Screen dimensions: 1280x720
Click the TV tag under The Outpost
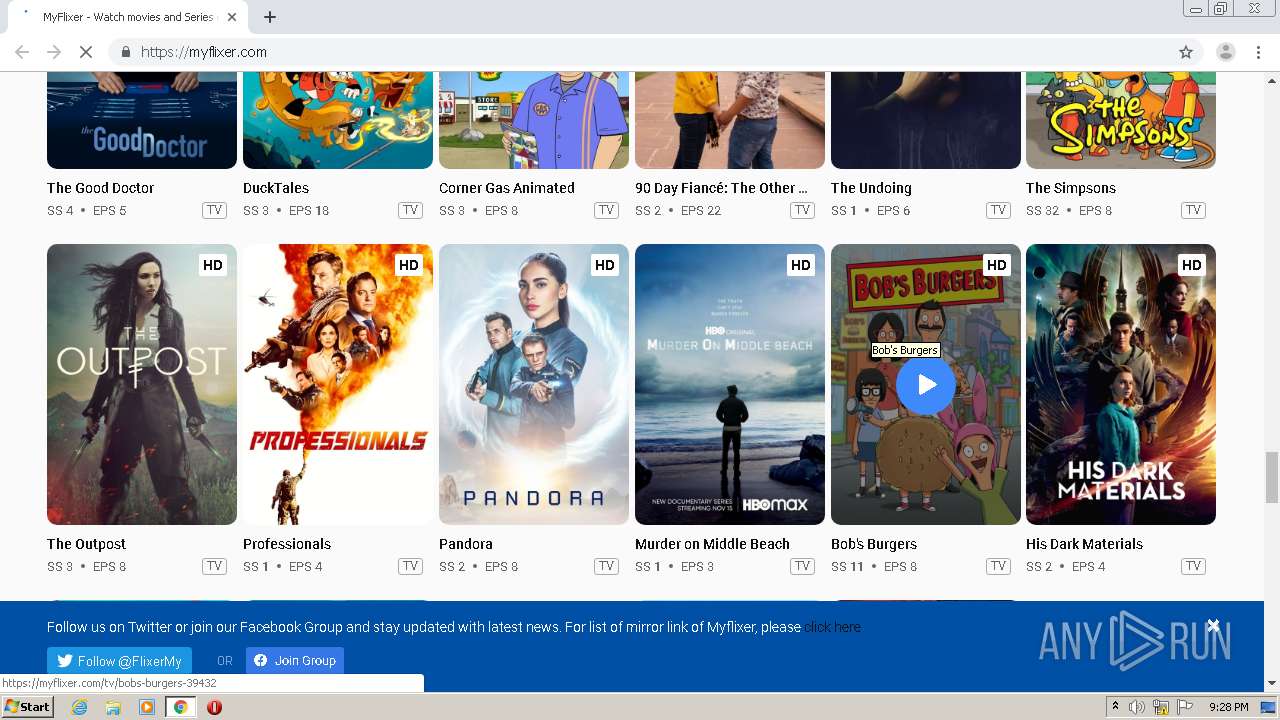(214, 566)
